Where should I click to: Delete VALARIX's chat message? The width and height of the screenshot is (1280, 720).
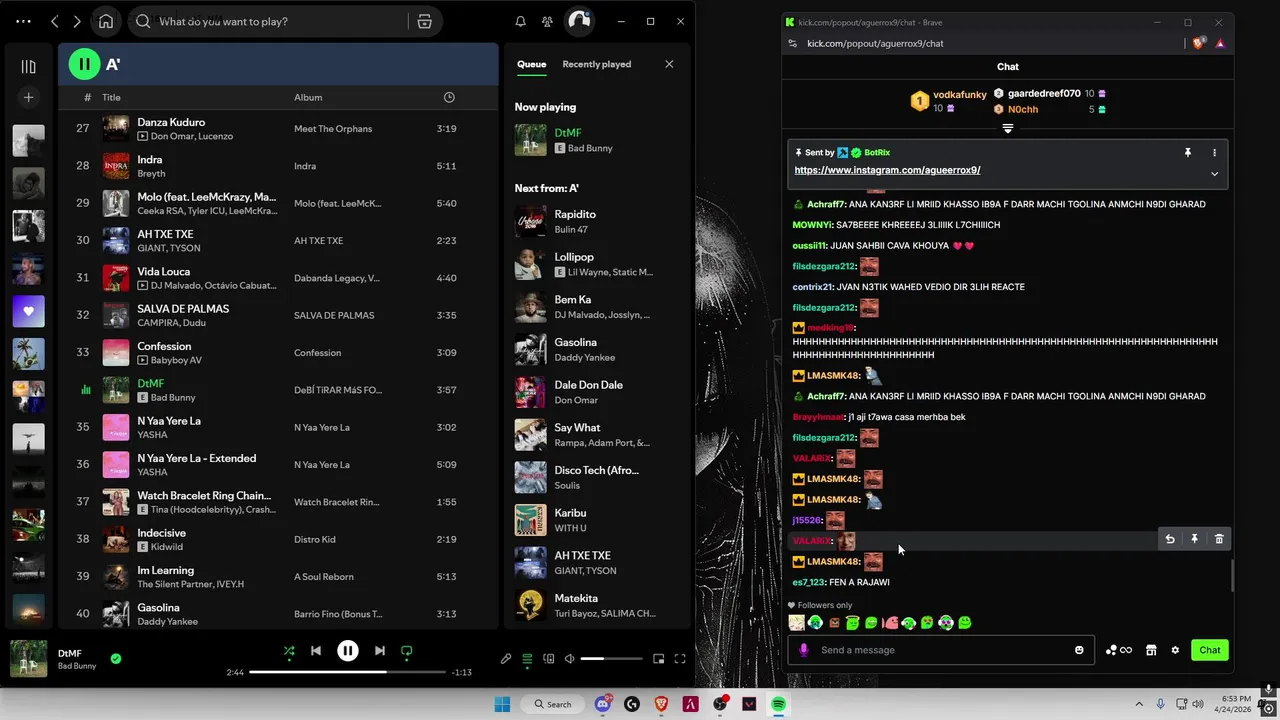1219,539
